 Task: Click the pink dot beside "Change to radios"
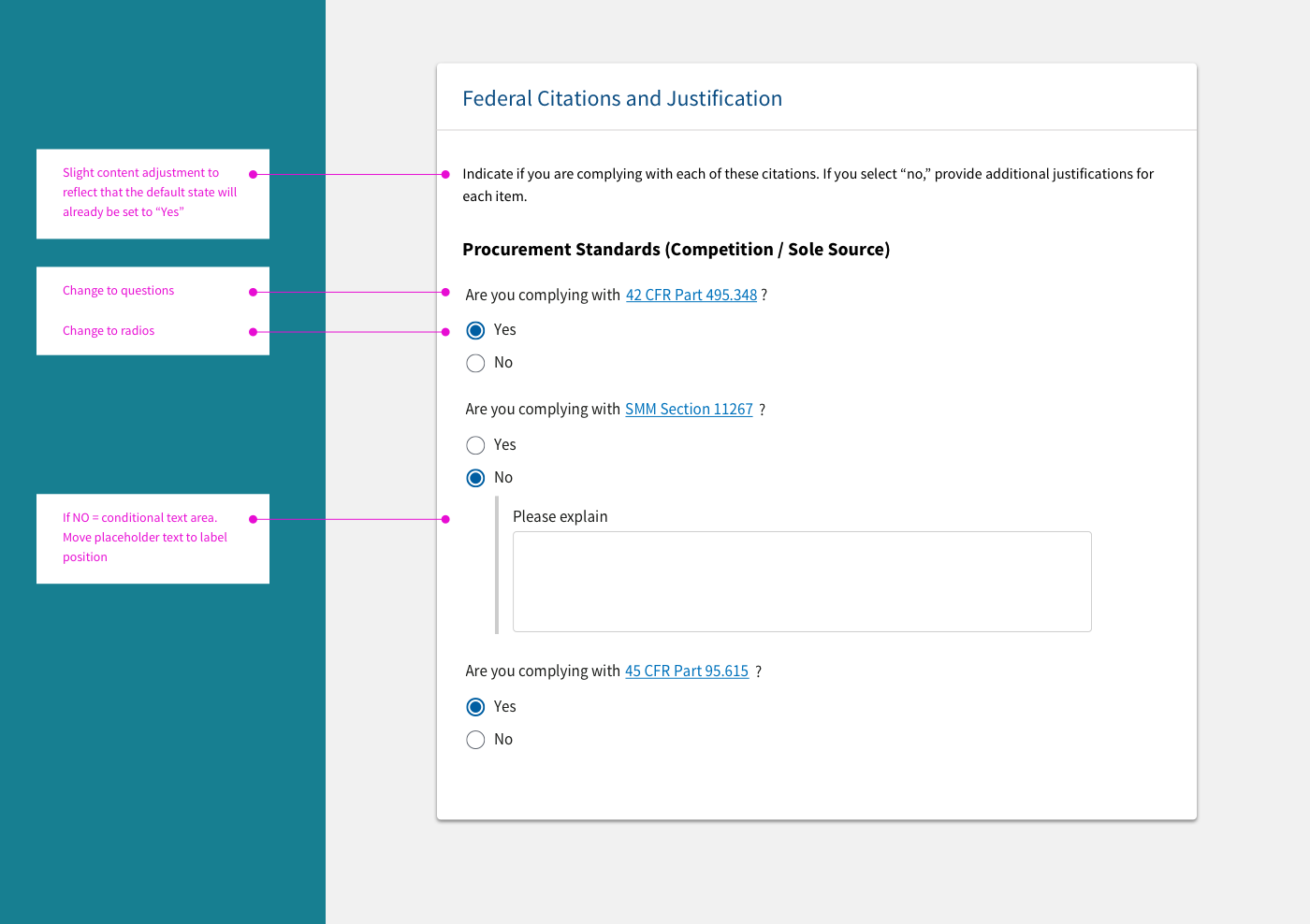click(252, 331)
